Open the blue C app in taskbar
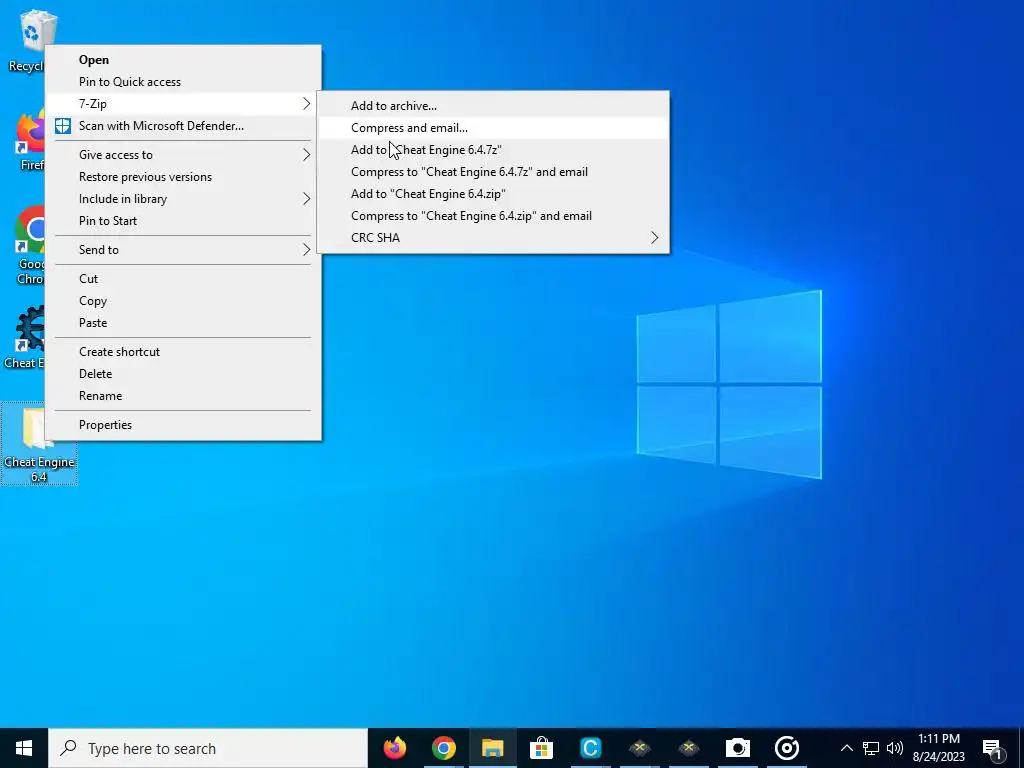The width and height of the screenshot is (1024, 768). [x=590, y=748]
